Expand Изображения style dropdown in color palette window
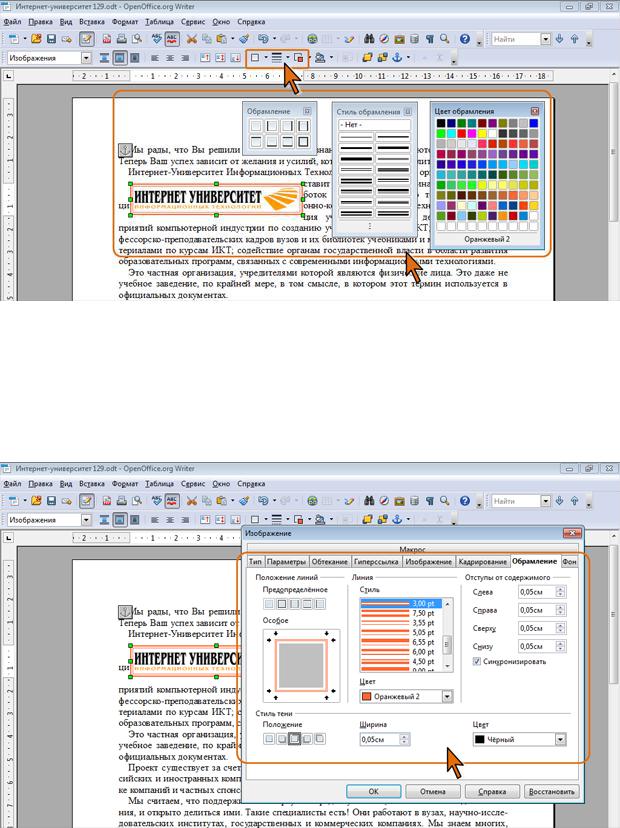The width and height of the screenshot is (620, 828). [x=86, y=58]
